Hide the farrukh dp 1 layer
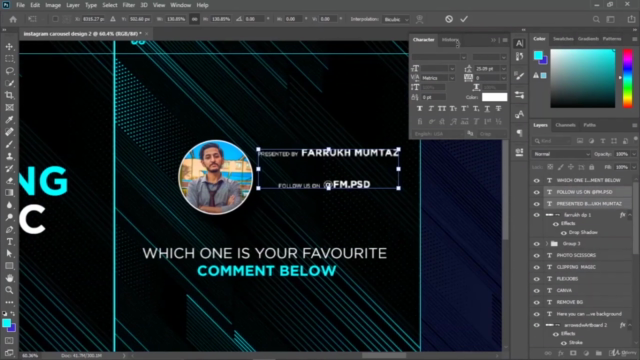The image size is (640, 360). click(537, 215)
